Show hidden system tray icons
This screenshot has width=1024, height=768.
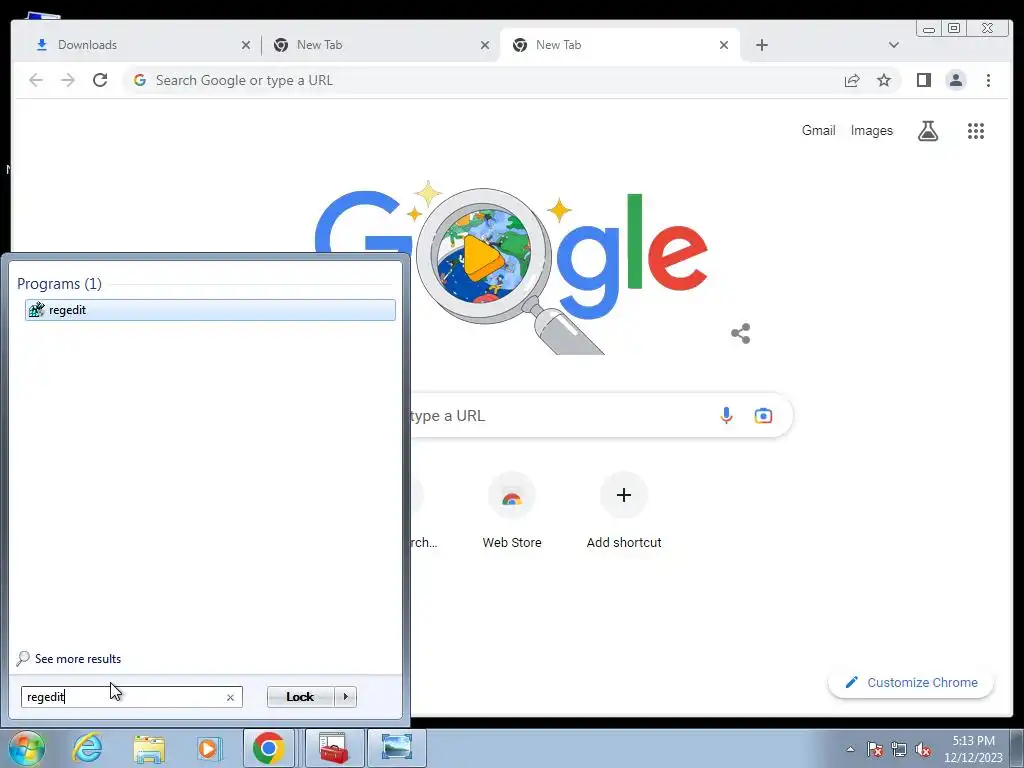(850, 749)
